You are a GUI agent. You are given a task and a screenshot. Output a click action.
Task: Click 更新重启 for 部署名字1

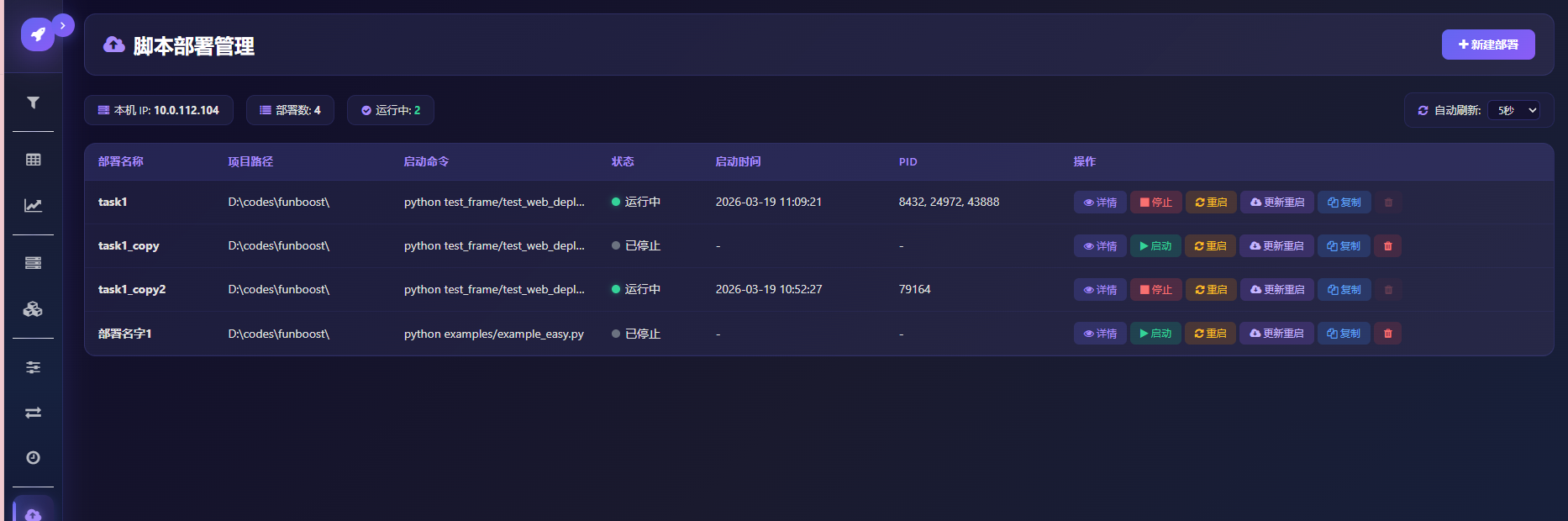[1276, 334]
